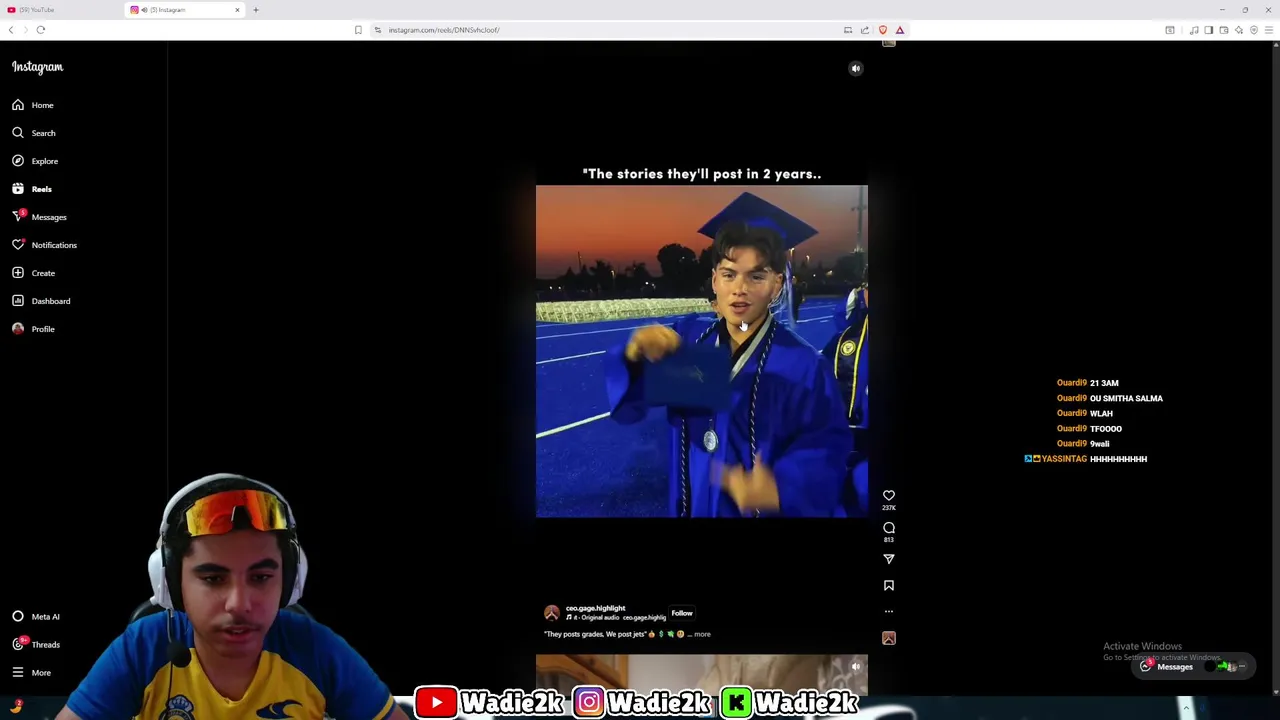Save the reel with bookmark icon
The height and width of the screenshot is (720, 1280).
coord(889,585)
